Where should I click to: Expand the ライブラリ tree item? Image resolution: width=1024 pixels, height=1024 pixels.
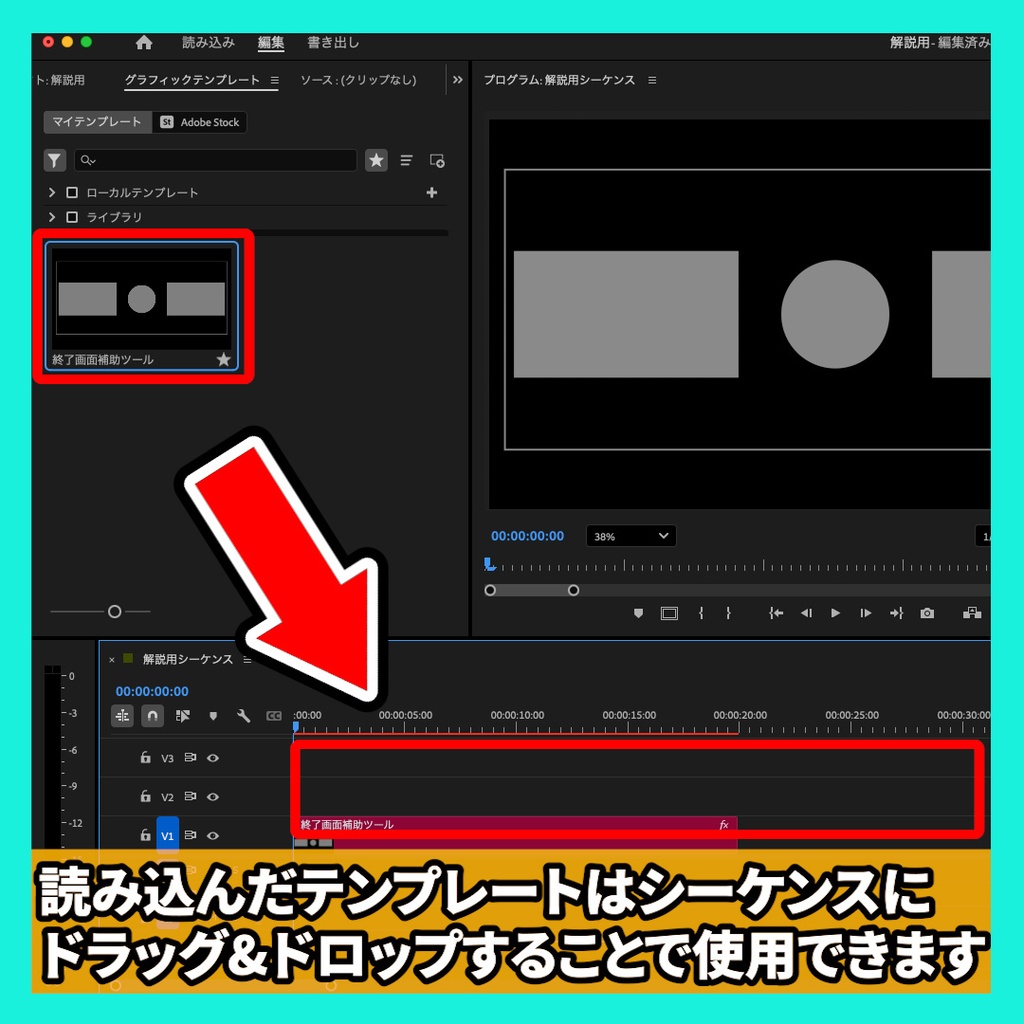pyautogui.click(x=51, y=217)
